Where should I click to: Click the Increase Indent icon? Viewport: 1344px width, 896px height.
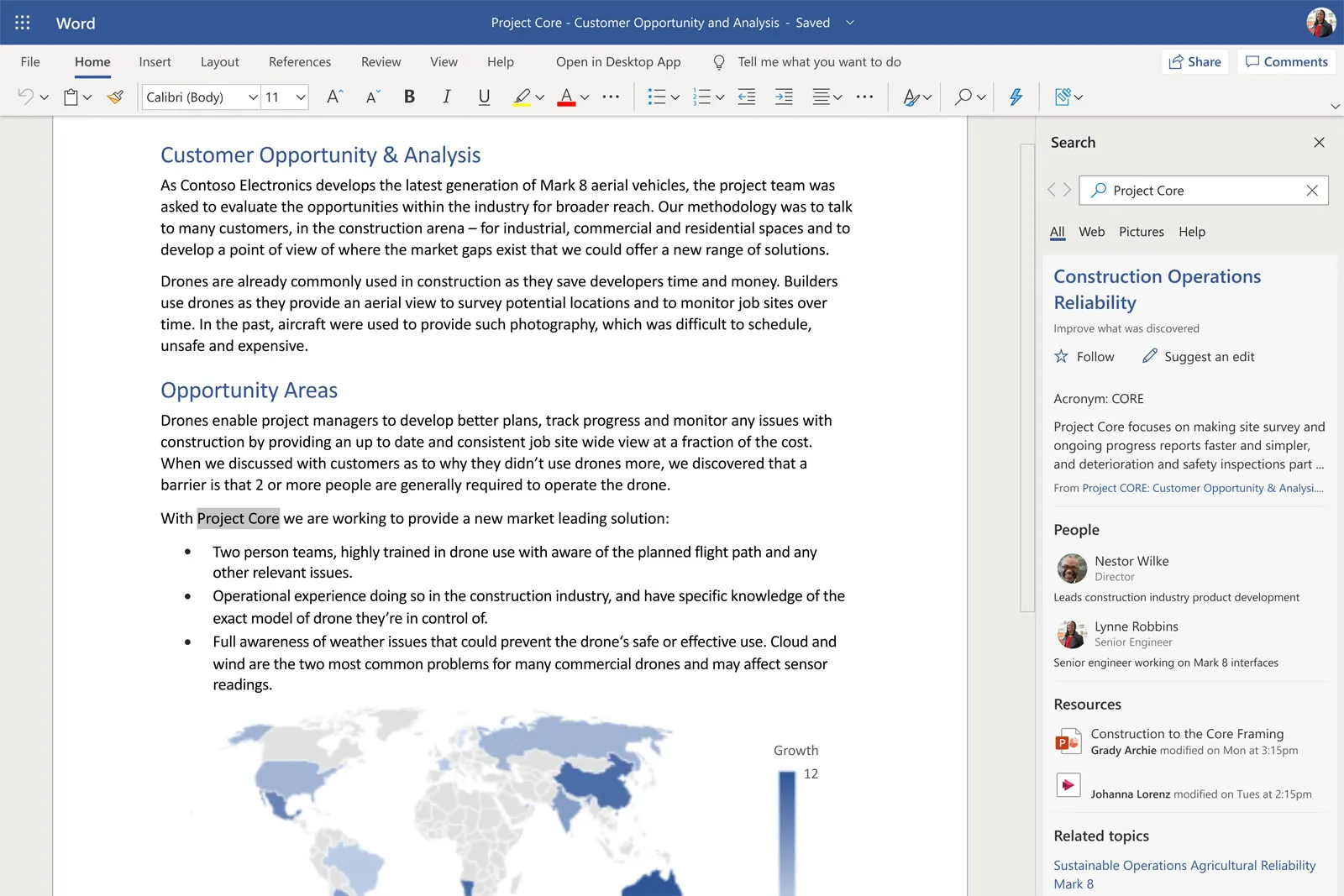click(784, 97)
